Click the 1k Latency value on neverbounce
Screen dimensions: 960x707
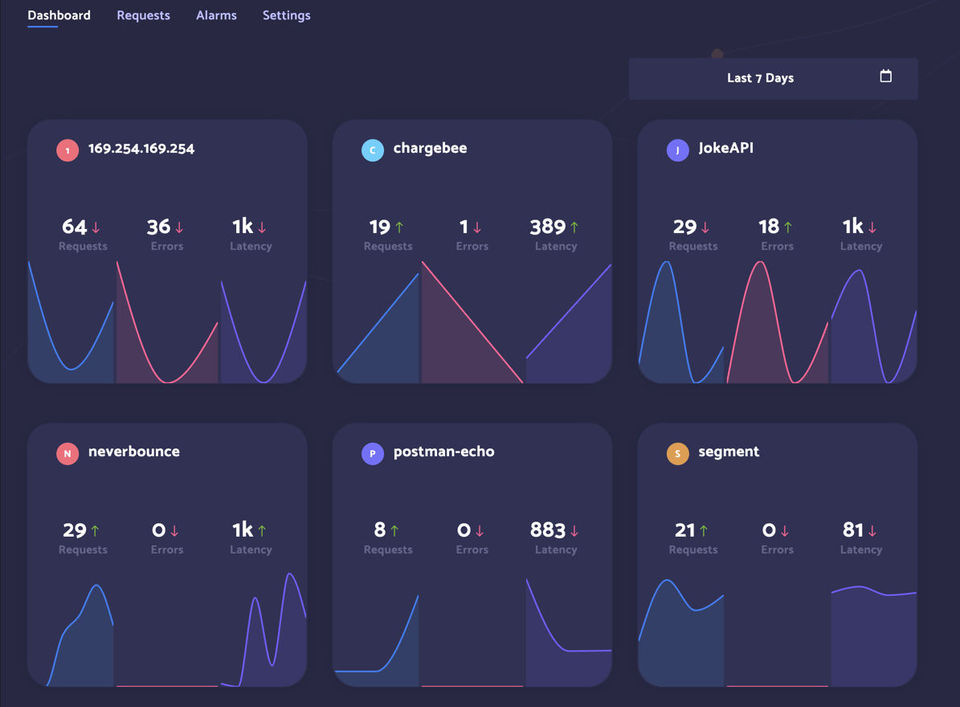tap(242, 530)
